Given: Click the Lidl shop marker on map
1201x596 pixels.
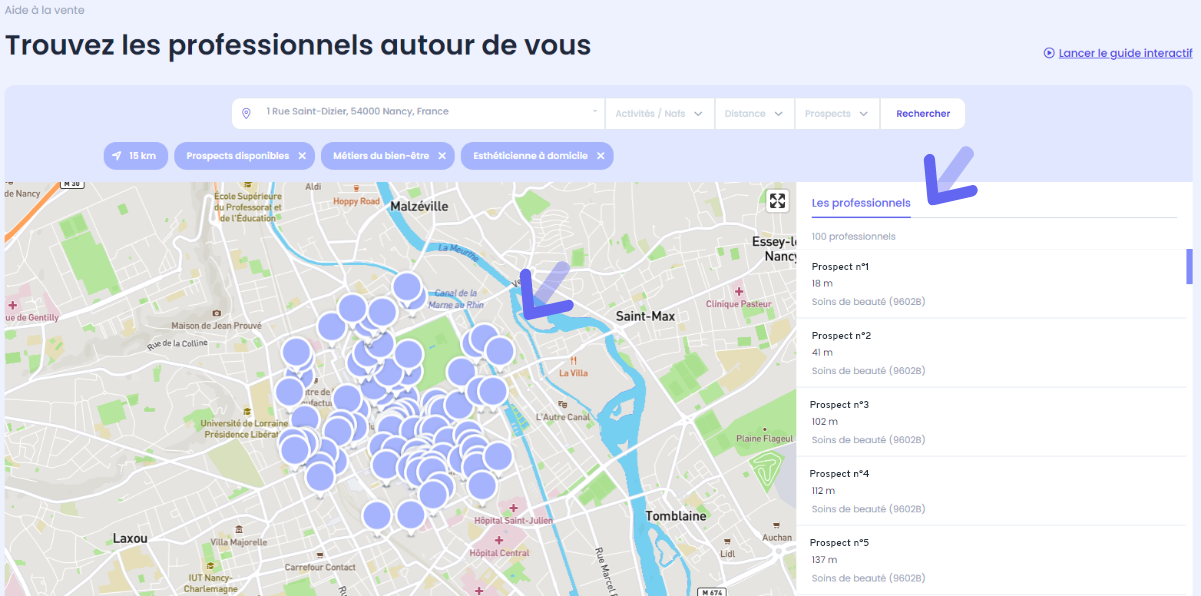Looking at the screenshot, I should [727, 540].
